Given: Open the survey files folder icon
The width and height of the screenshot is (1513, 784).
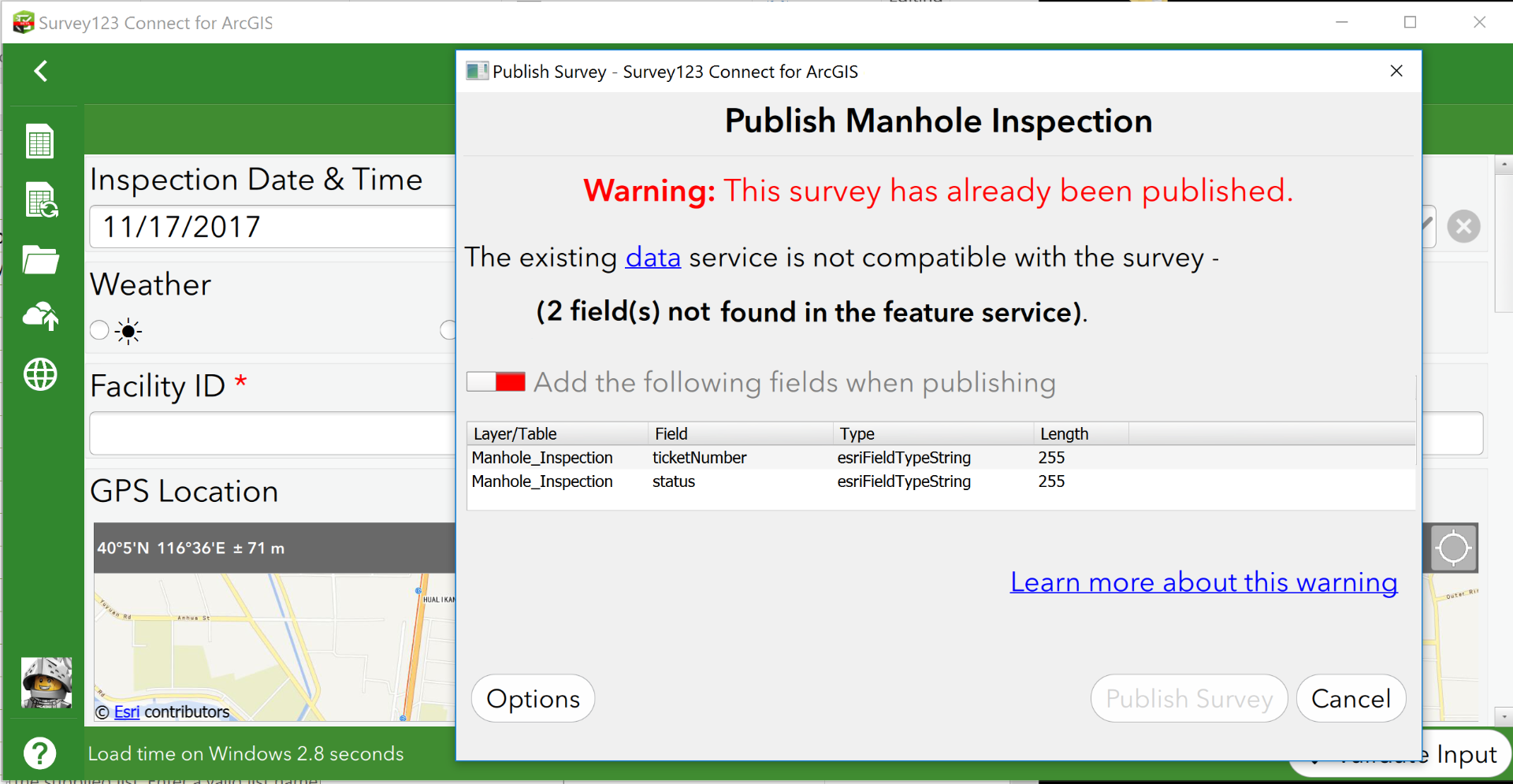Looking at the screenshot, I should (41, 259).
